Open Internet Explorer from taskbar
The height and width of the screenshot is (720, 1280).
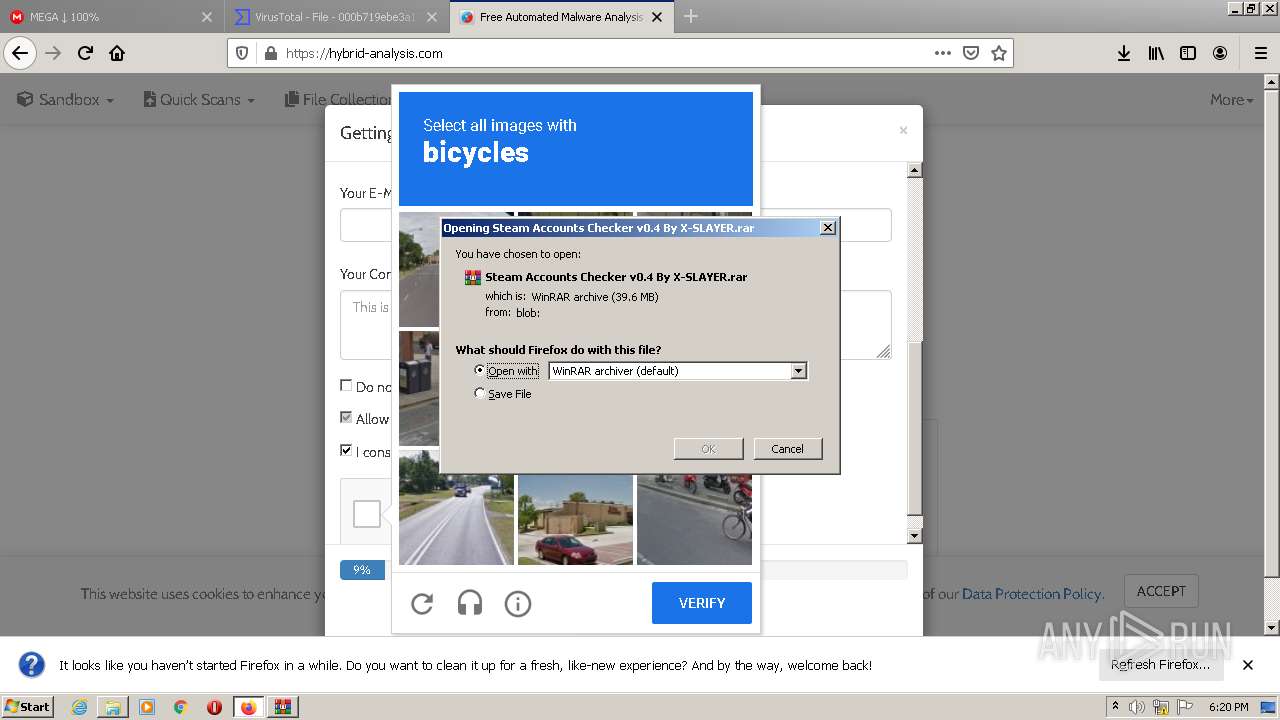point(80,707)
